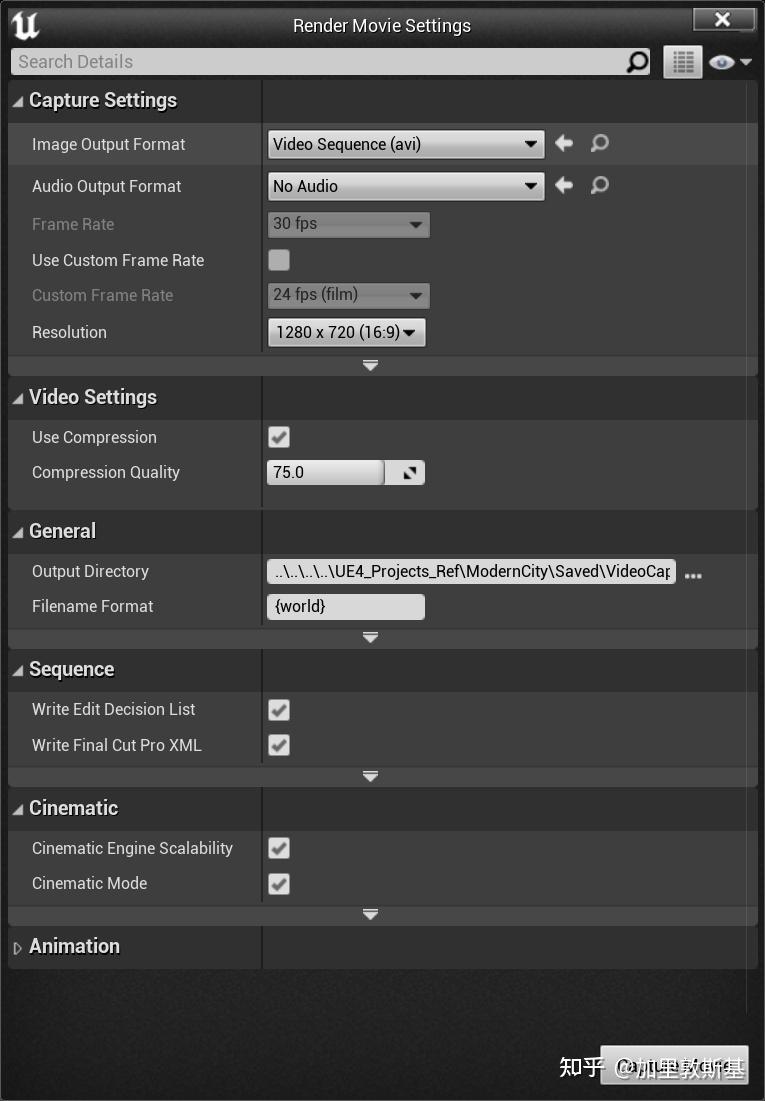Click the search magnifier in Search Details field
The image size is (765, 1101).
(x=637, y=61)
